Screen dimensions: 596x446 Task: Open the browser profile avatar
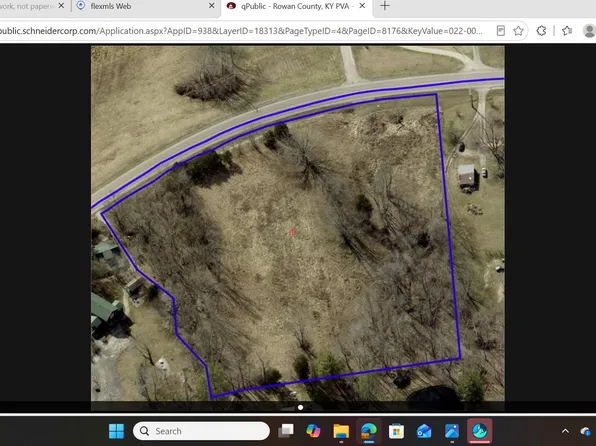point(590,31)
